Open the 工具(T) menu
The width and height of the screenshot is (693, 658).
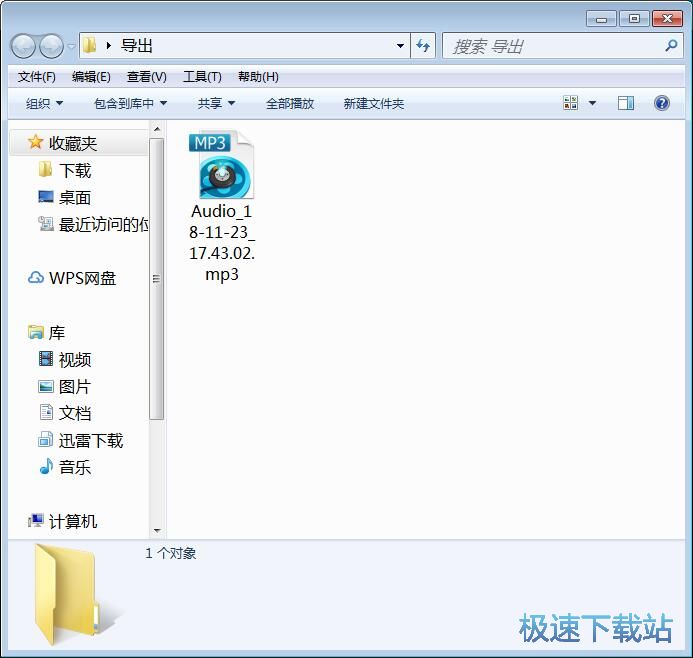tap(202, 77)
